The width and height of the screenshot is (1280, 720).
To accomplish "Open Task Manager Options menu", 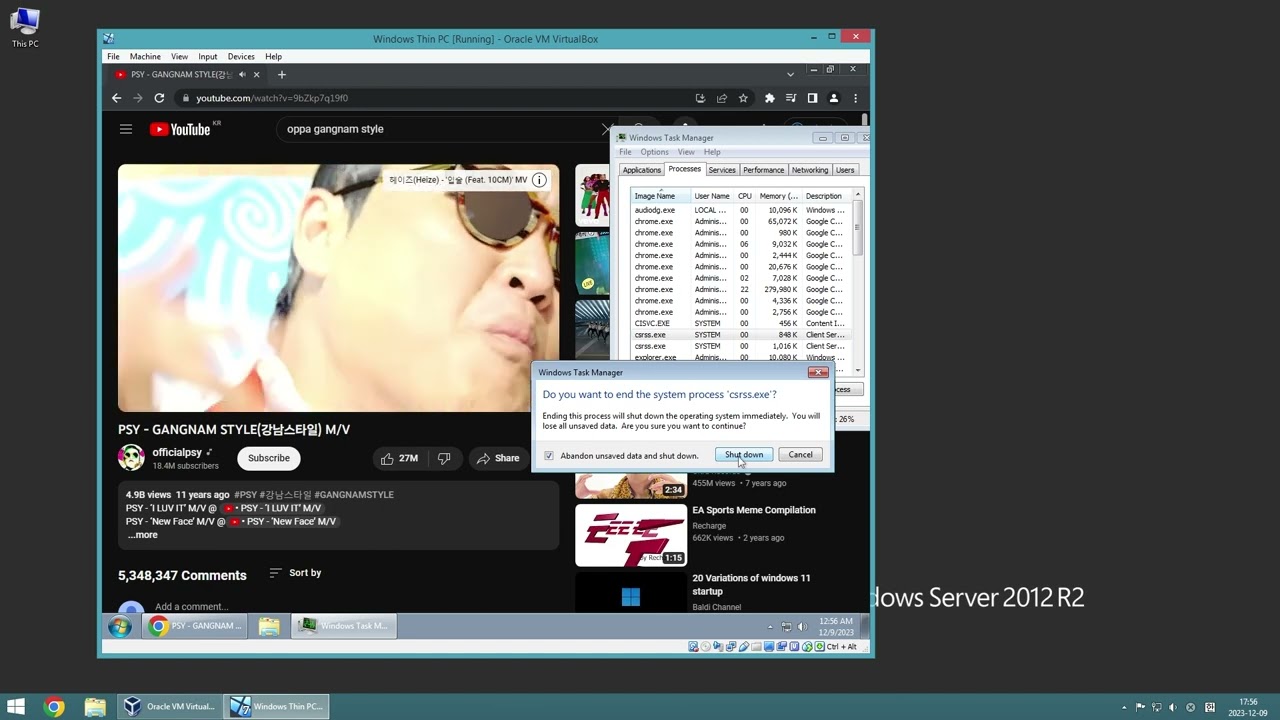I will [x=654, y=152].
